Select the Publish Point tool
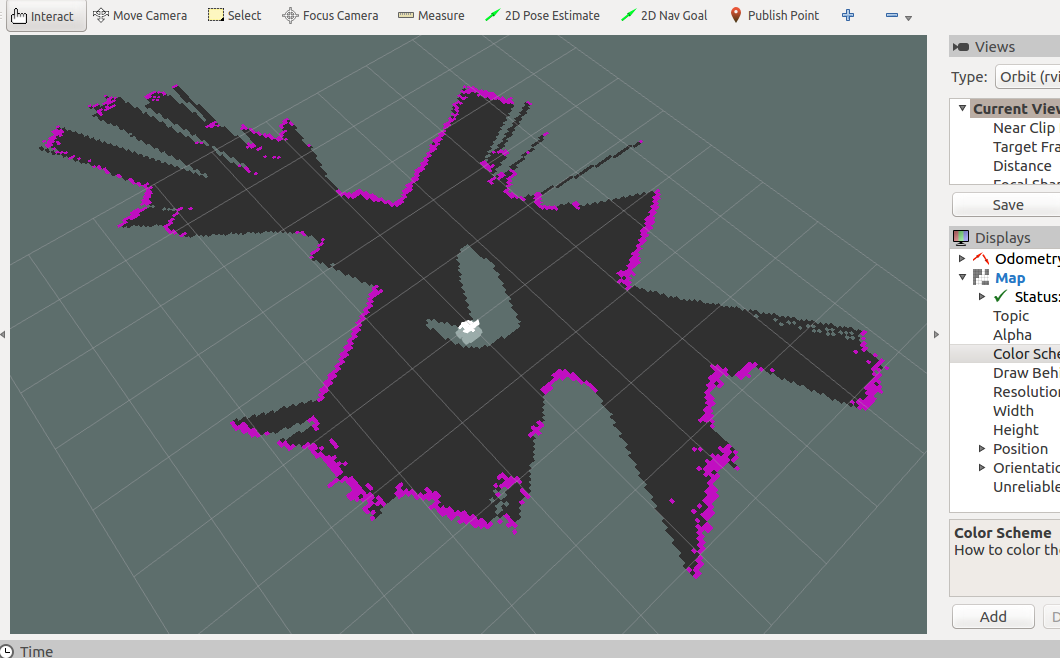1060x658 pixels. pyautogui.click(x=775, y=16)
